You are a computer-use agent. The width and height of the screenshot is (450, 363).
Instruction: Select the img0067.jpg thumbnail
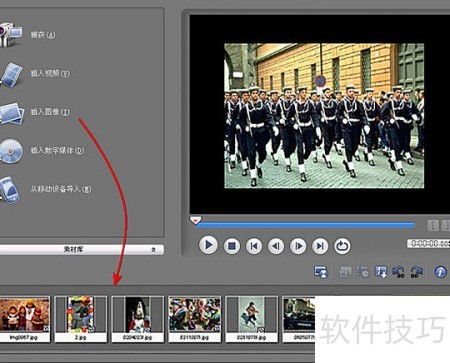[25, 319]
